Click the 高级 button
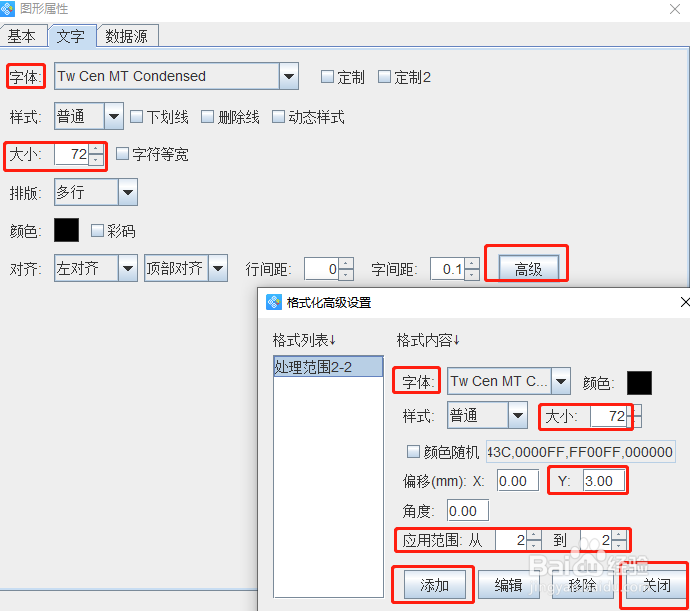 tap(529, 269)
